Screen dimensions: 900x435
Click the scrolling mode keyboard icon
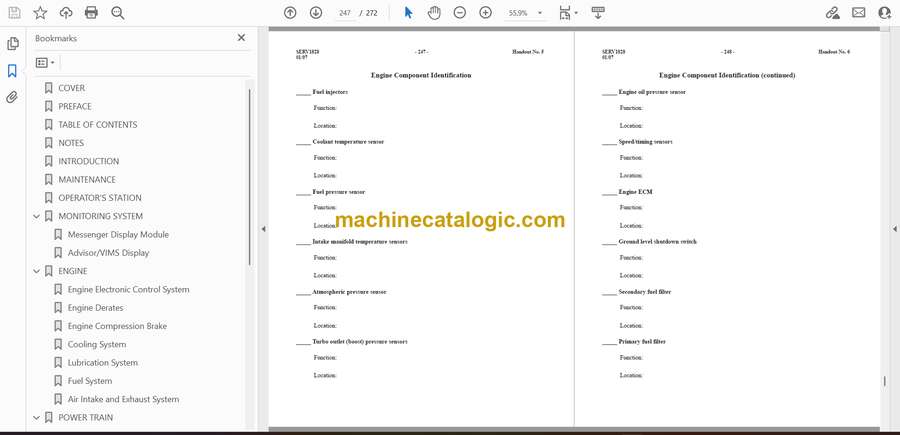pyautogui.click(x=598, y=13)
